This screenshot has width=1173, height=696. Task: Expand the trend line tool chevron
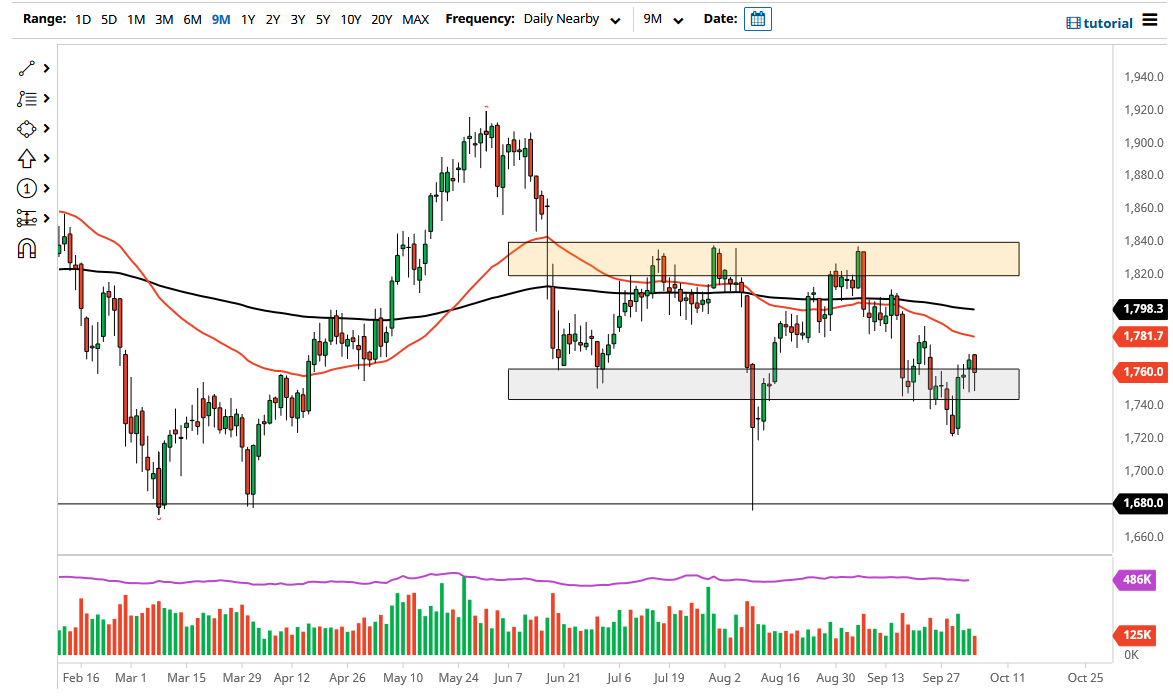tap(46, 69)
